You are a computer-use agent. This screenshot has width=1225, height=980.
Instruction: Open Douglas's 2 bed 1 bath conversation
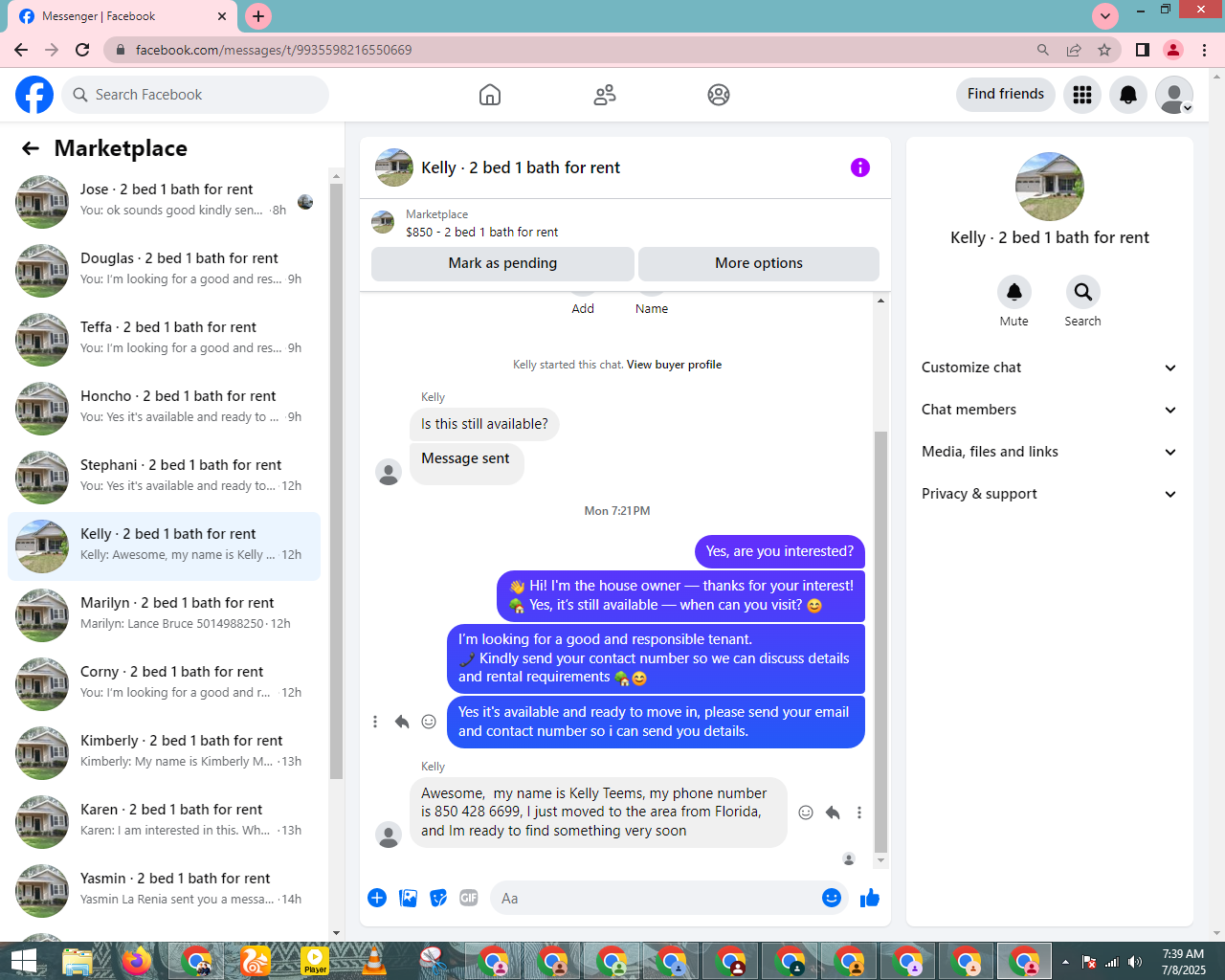coord(165,271)
